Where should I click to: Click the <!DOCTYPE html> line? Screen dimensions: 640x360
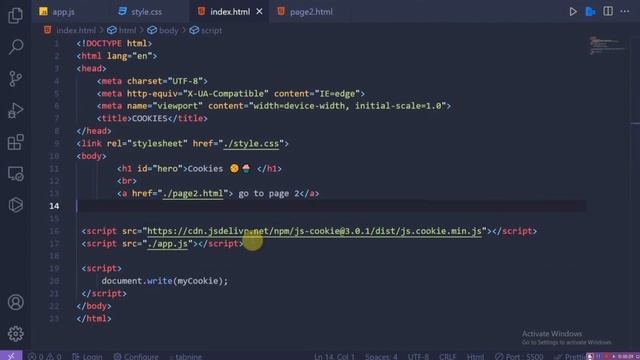(114, 43)
